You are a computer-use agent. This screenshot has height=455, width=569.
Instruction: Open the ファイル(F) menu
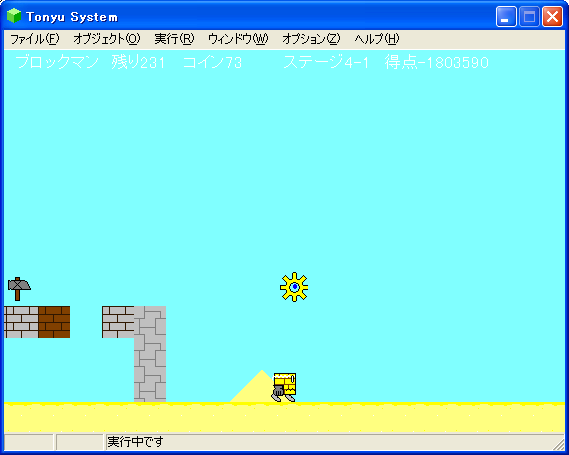point(34,39)
